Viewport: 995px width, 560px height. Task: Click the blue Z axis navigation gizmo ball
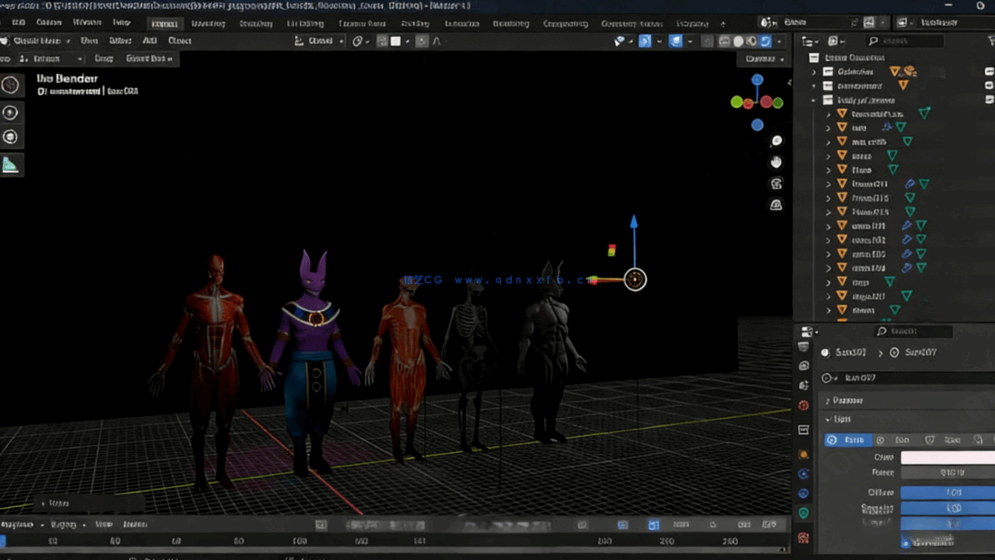pyautogui.click(x=757, y=80)
